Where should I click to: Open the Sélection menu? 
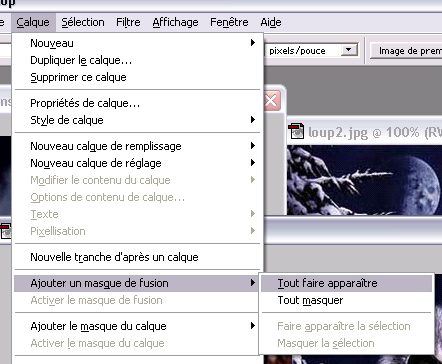point(83,22)
